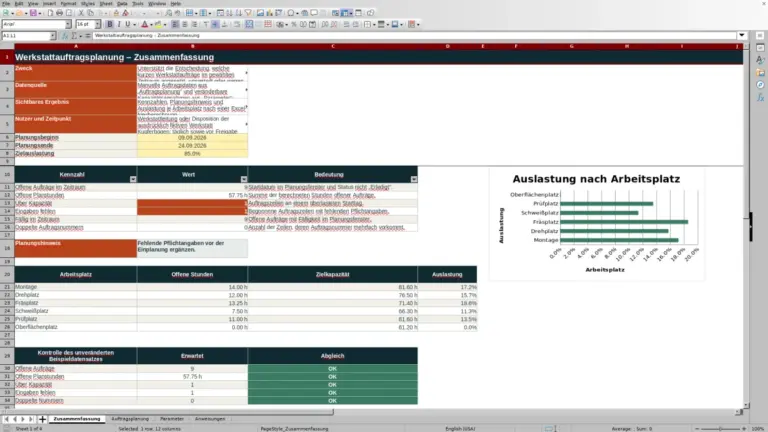This screenshot has height=432, width=768.
Task: Open the Bedeutung column filter dropdown
Action: pos(414,179)
